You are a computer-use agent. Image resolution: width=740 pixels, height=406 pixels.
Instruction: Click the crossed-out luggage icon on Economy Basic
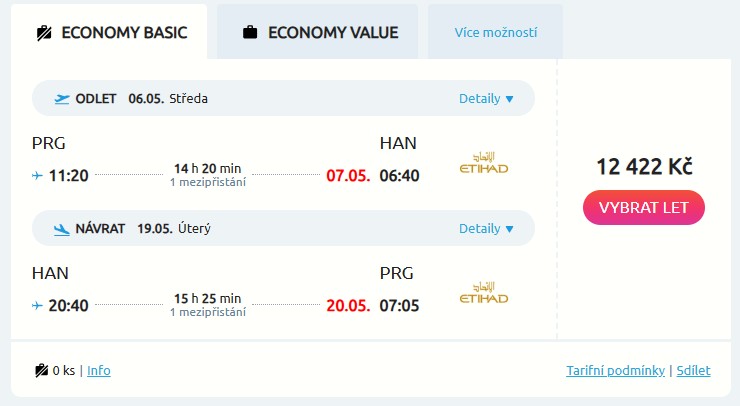click(44, 32)
